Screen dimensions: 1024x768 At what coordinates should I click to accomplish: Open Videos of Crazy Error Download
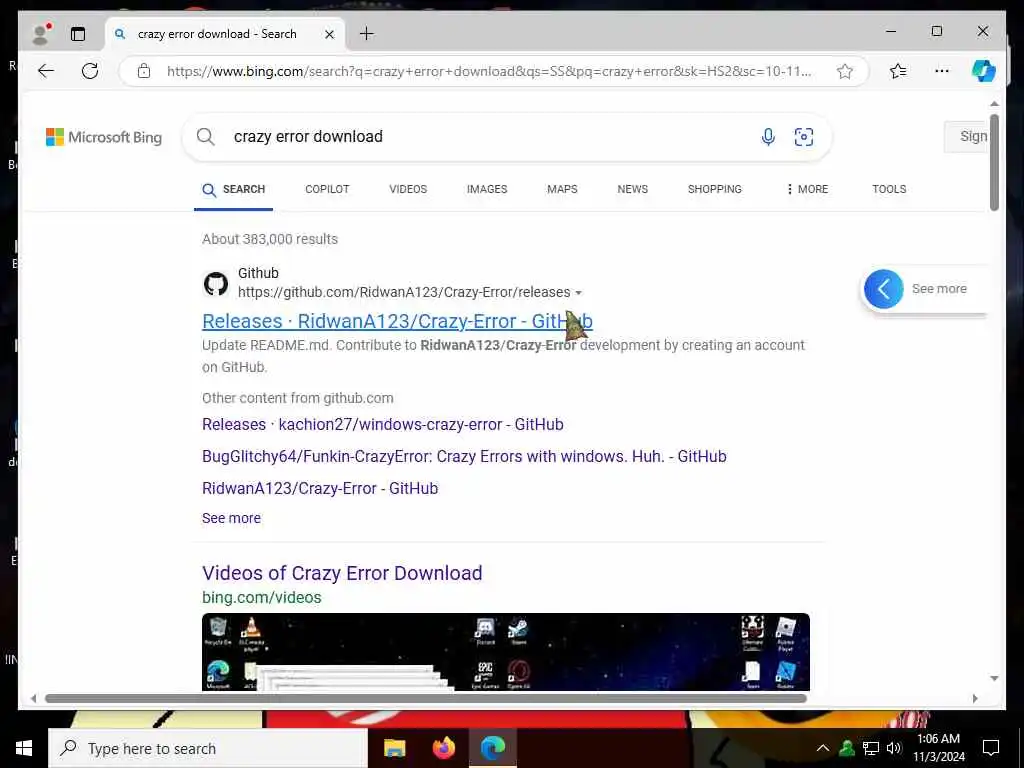(342, 573)
